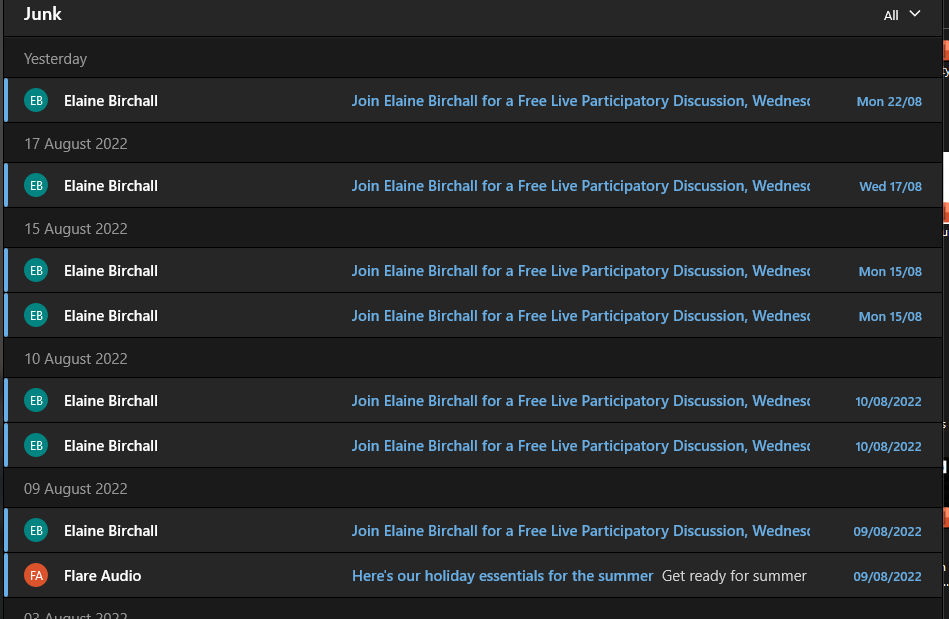Click the EB avatar on the 09/08/2022 Elaine Birchall email
949x619 pixels.
point(36,531)
